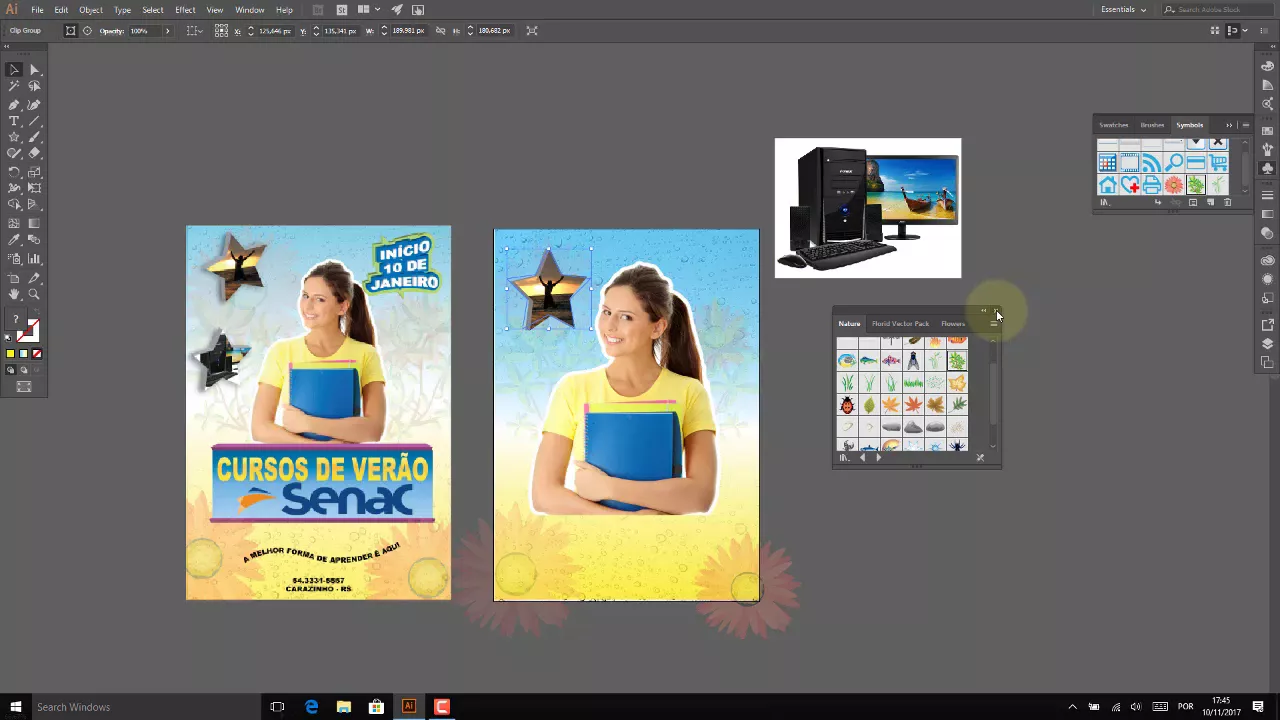Open Essentials workspace dropdown
The image size is (1280, 720).
click(1124, 9)
